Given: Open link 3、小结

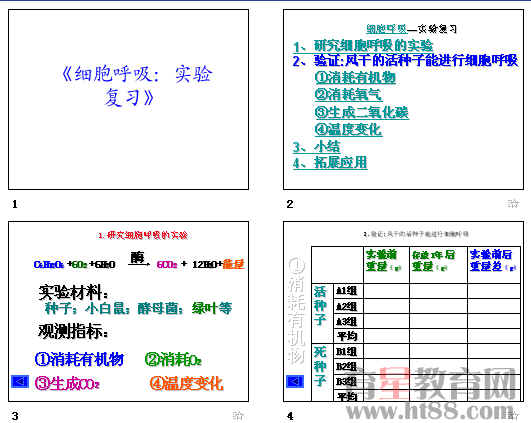Looking at the screenshot, I should tap(316, 147).
